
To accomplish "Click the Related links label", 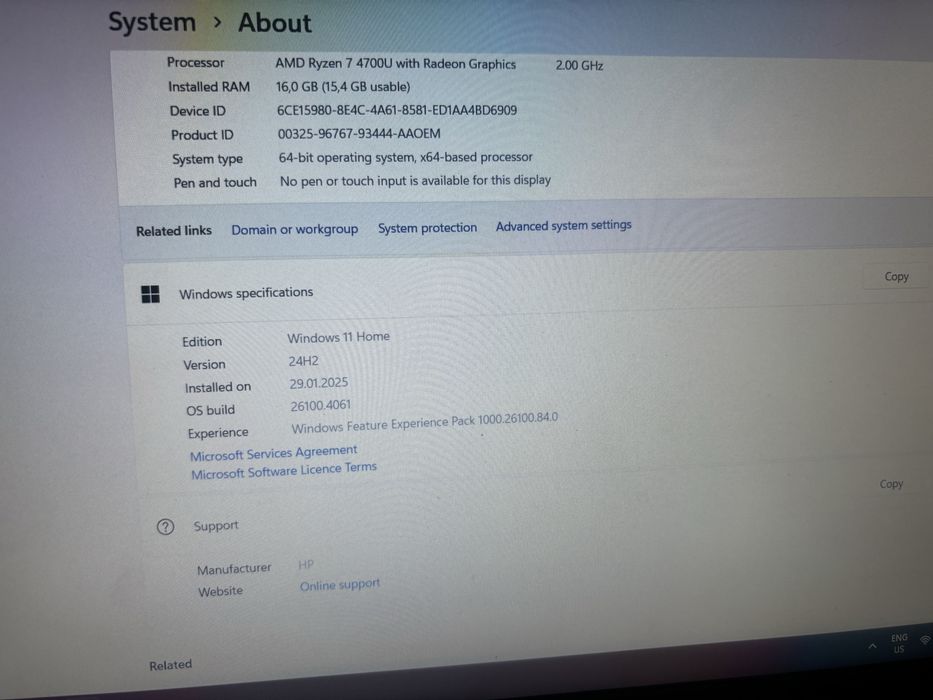I will point(174,231).
